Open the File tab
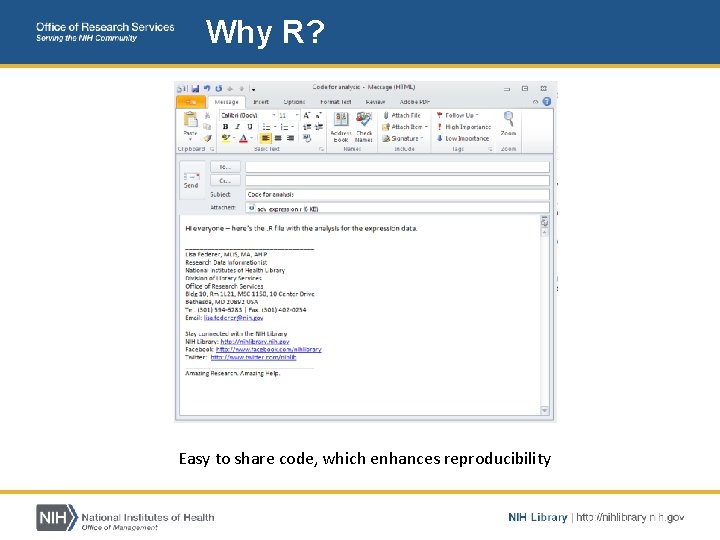 [x=191, y=102]
